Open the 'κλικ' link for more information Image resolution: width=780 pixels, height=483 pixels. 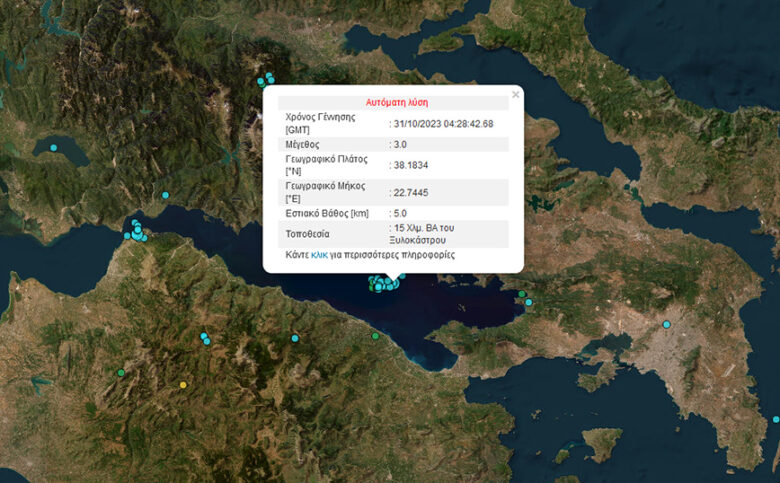320,255
